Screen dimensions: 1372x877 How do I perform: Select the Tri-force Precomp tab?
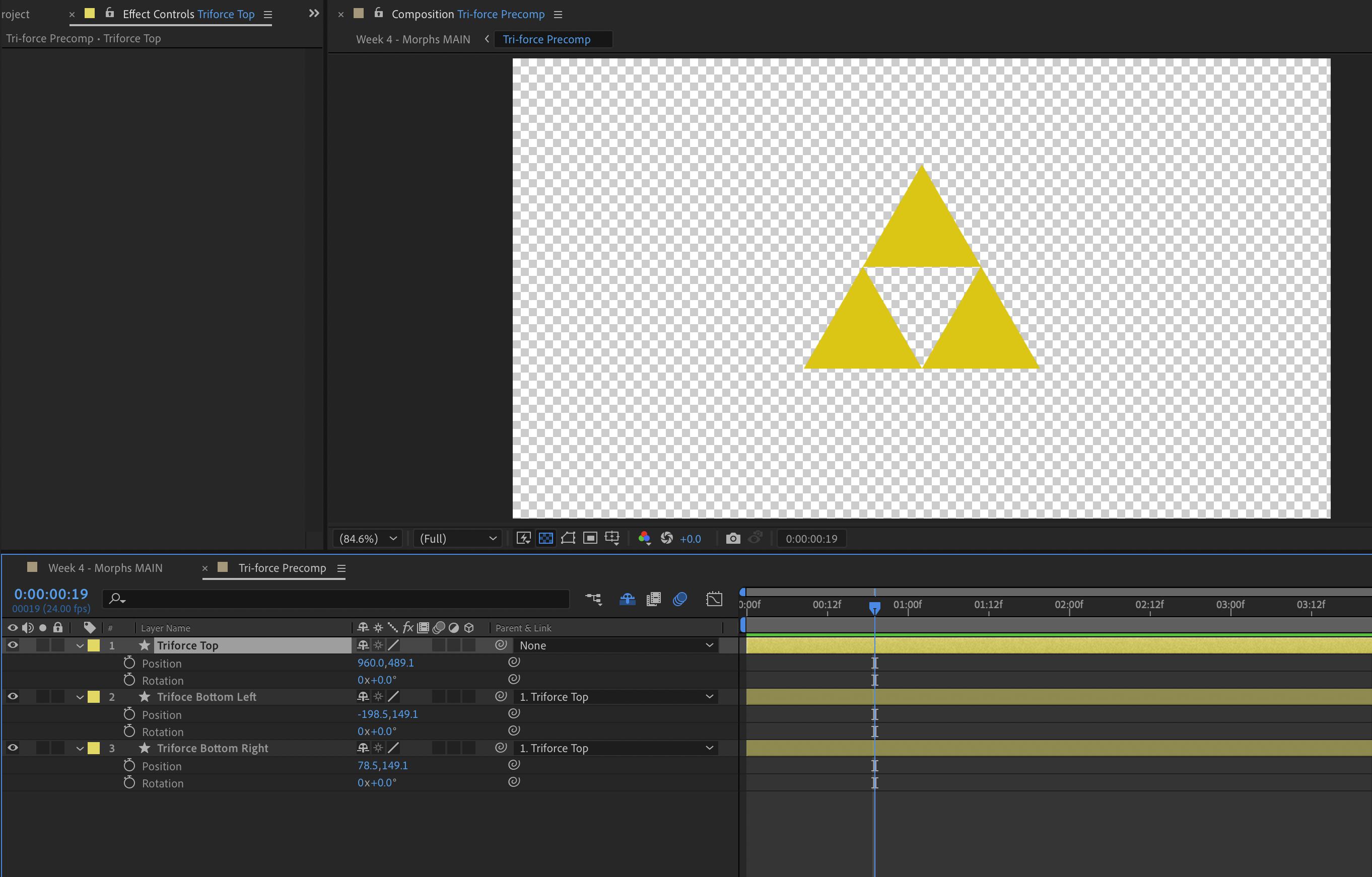pos(281,568)
